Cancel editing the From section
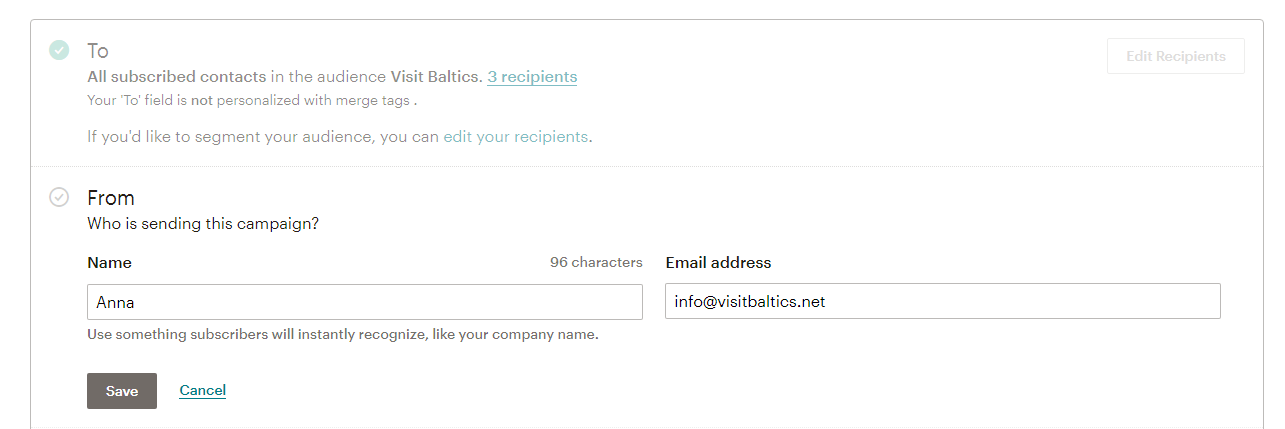Image resolution: width=1285 pixels, height=429 pixels. tap(203, 390)
